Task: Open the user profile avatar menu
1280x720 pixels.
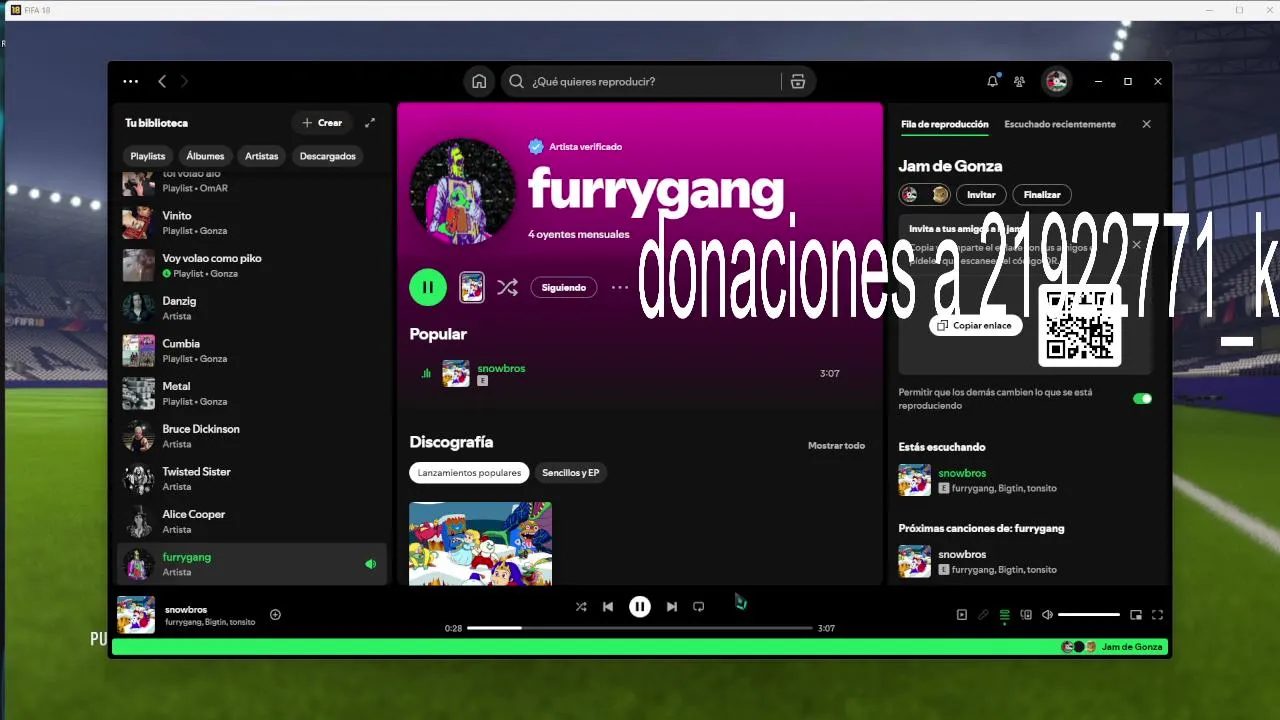Action: coord(1056,82)
